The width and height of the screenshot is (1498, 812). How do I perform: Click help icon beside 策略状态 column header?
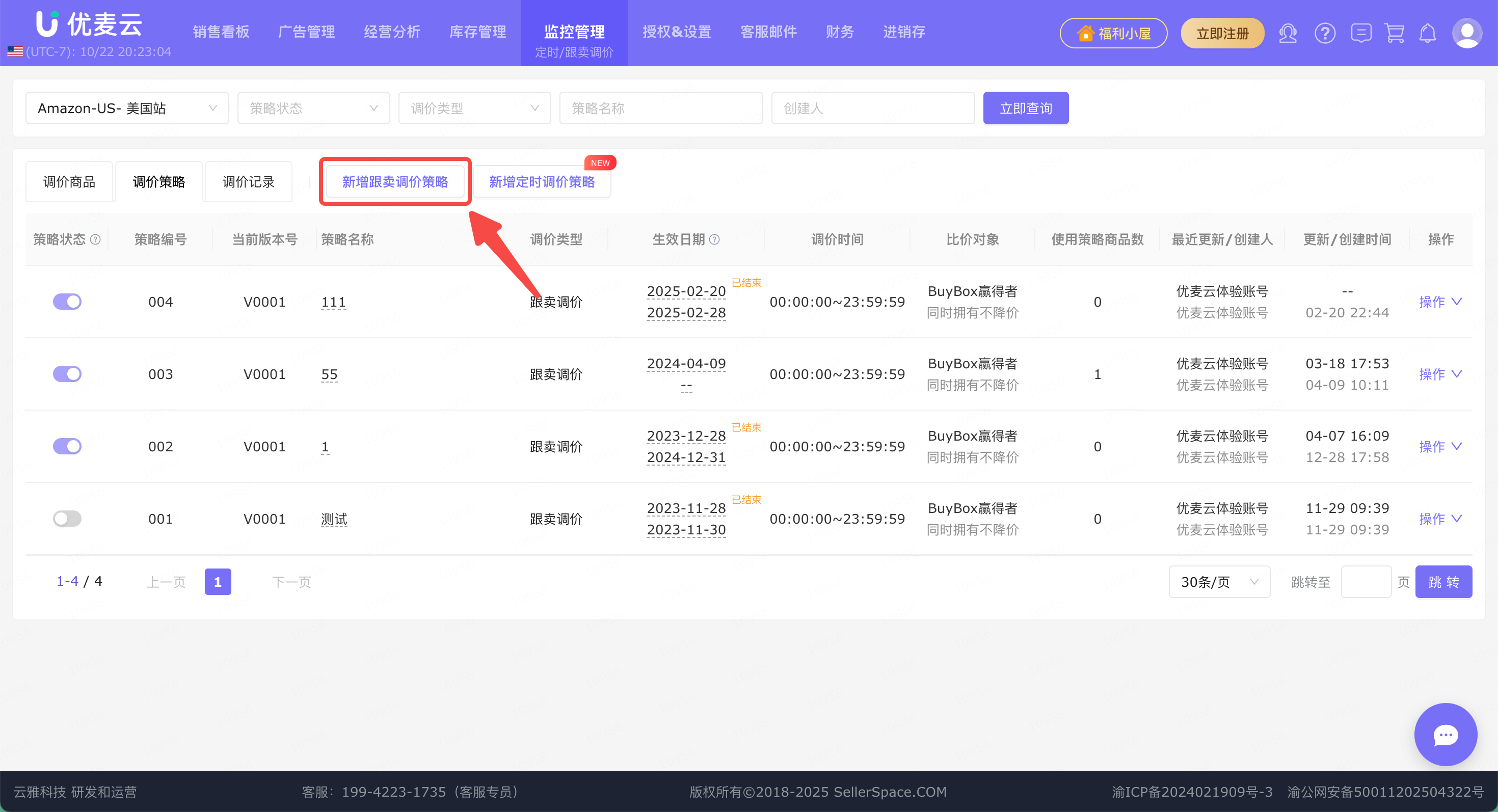[96, 239]
